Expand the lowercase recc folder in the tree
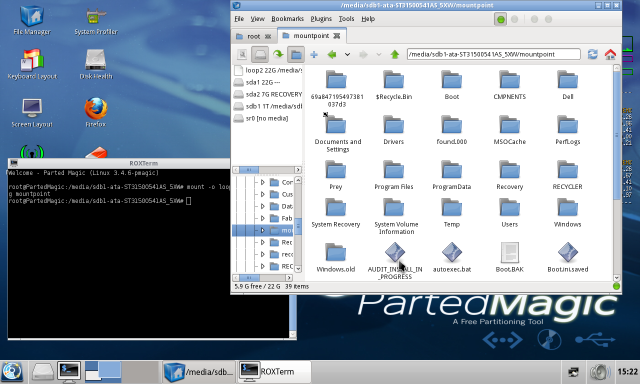The height and width of the screenshot is (384, 640). (x=263, y=254)
